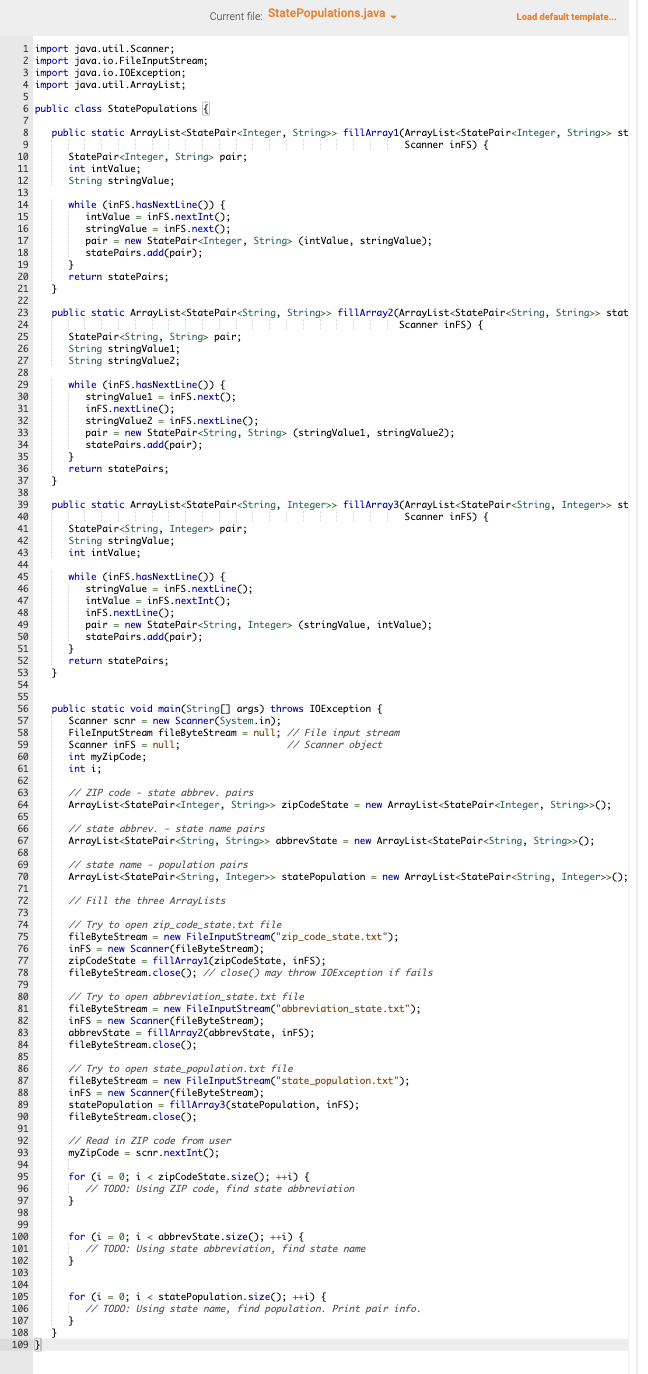This screenshot has height=1374, width=648.
Task: Click the '// Fill the three ArrayLists' comment
Action: click(146, 901)
